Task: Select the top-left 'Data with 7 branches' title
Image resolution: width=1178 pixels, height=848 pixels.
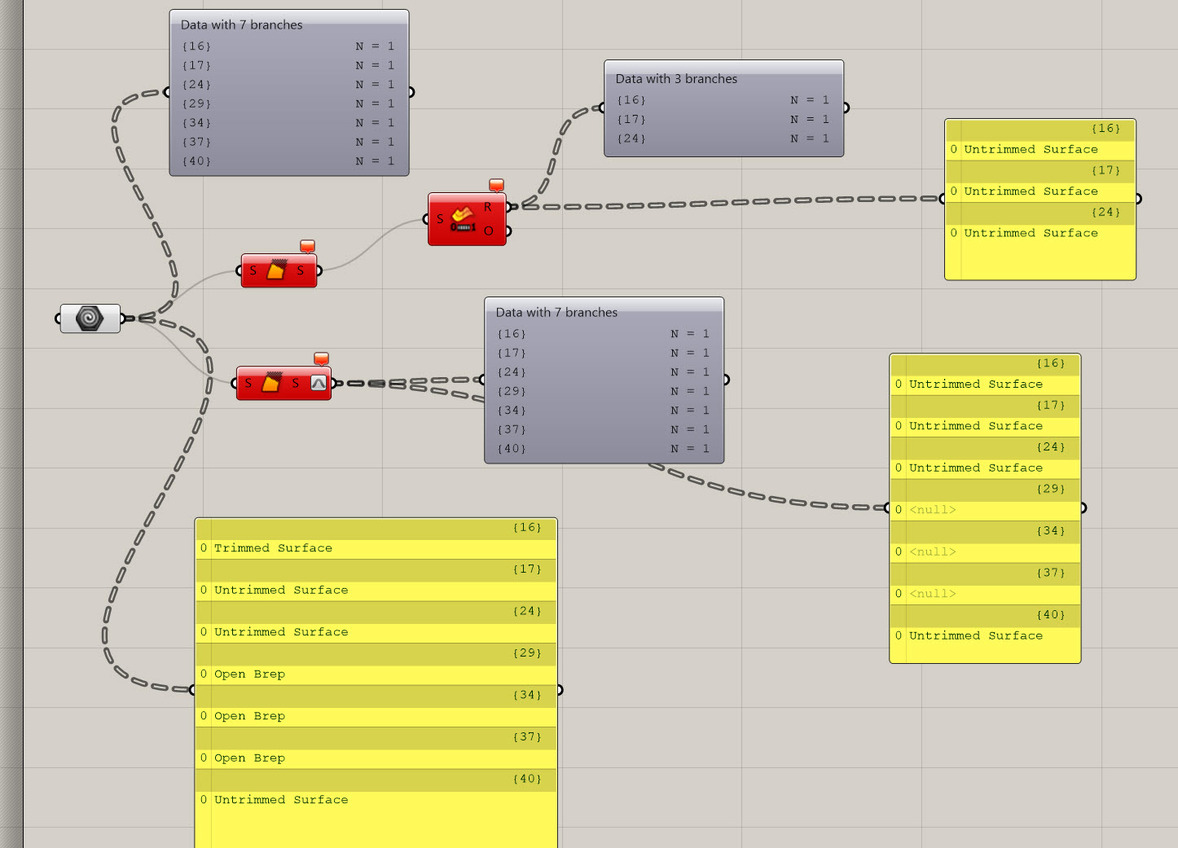Action: click(241, 25)
